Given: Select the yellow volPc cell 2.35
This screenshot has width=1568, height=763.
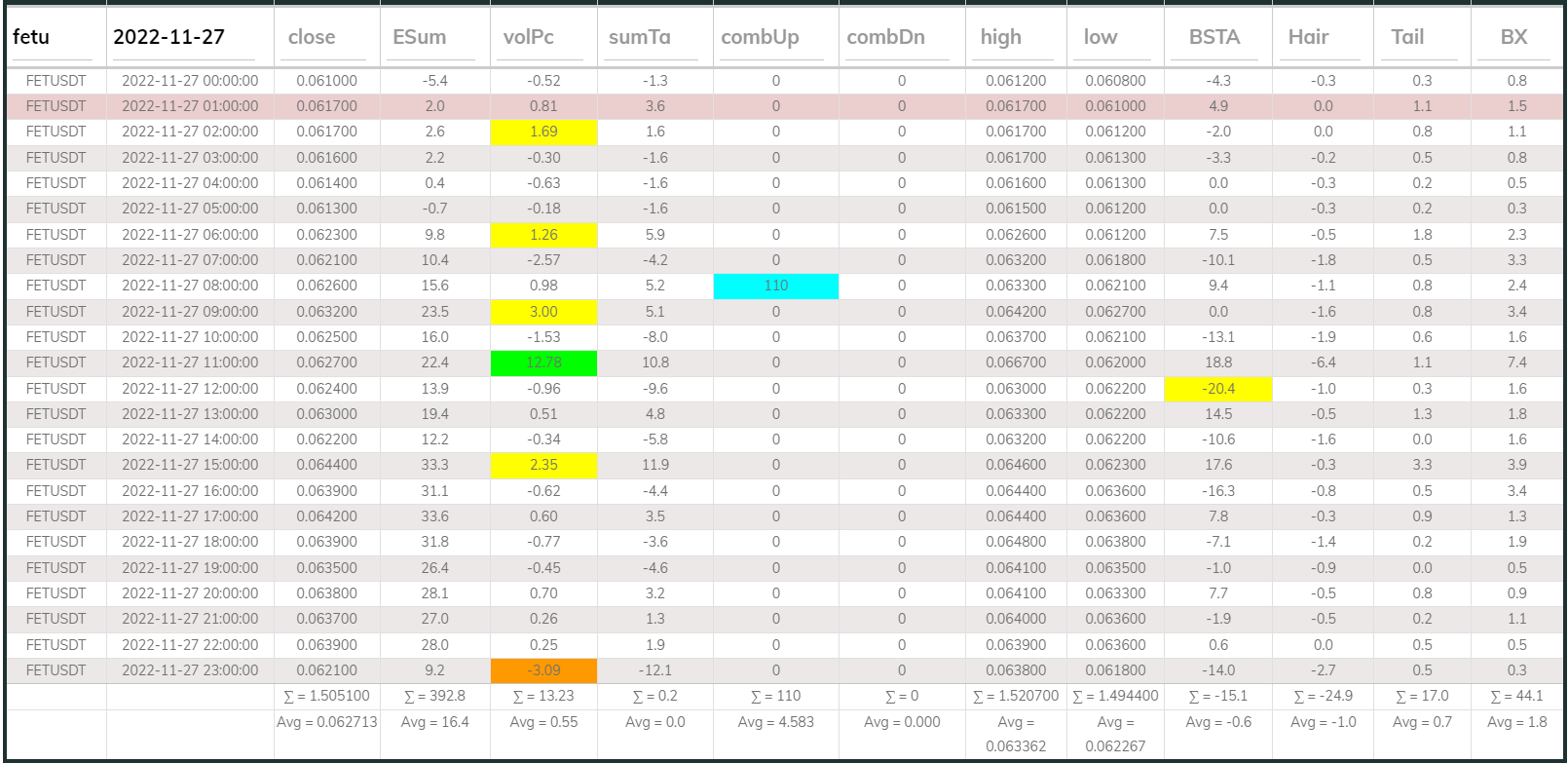Looking at the screenshot, I should tap(543, 465).
